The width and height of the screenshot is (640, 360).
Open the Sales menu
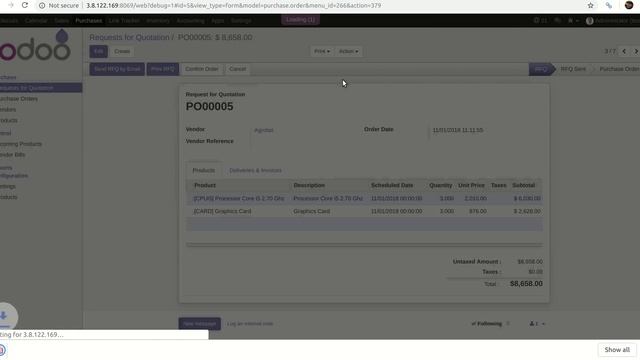pyautogui.click(x=62, y=20)
